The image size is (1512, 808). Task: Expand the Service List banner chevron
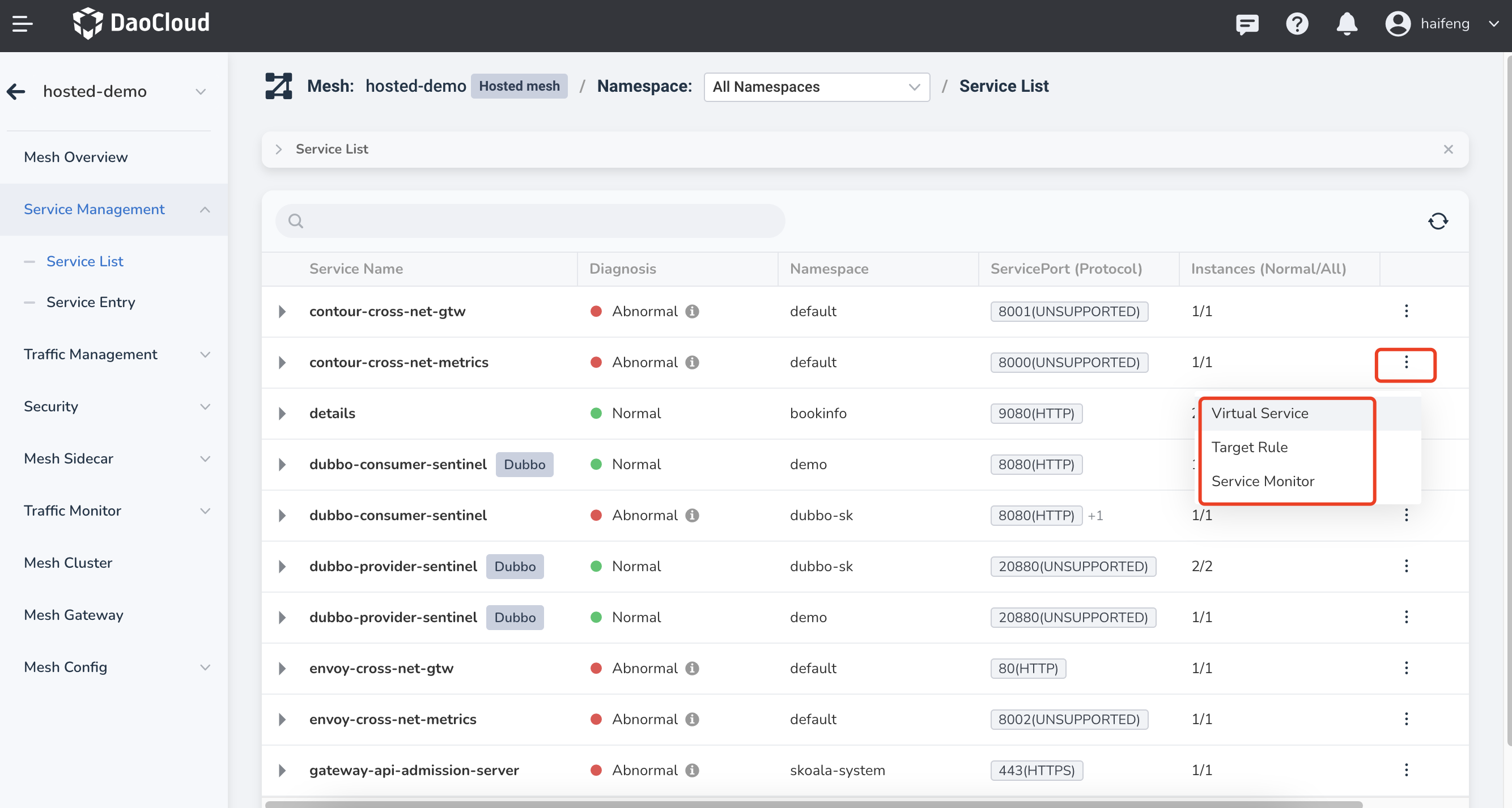point(279,150)
